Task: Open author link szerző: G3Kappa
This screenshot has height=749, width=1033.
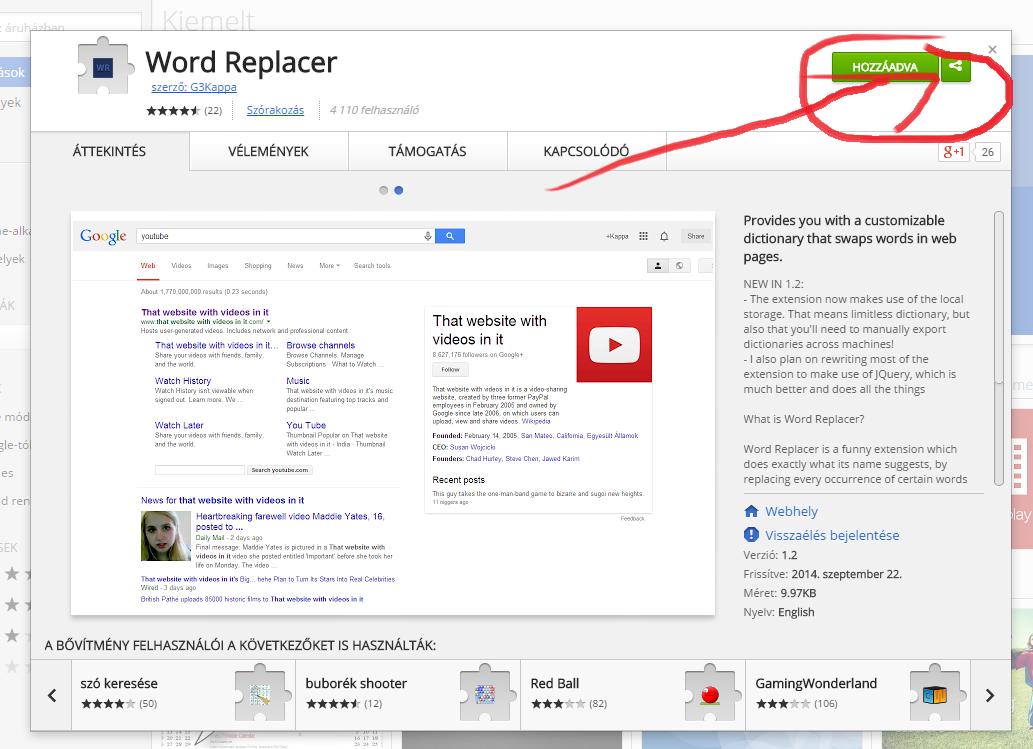Action: pos(194,87)
